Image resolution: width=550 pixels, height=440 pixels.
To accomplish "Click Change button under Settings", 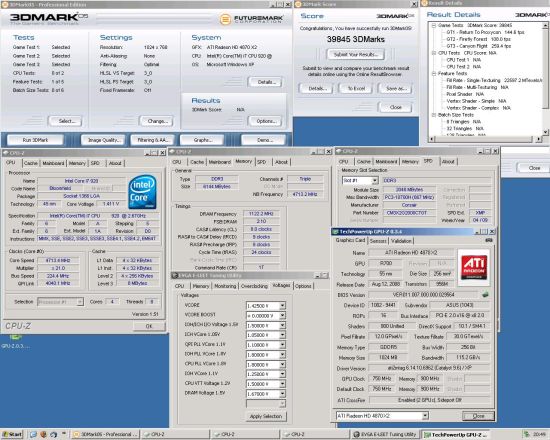I will [156, 121].
